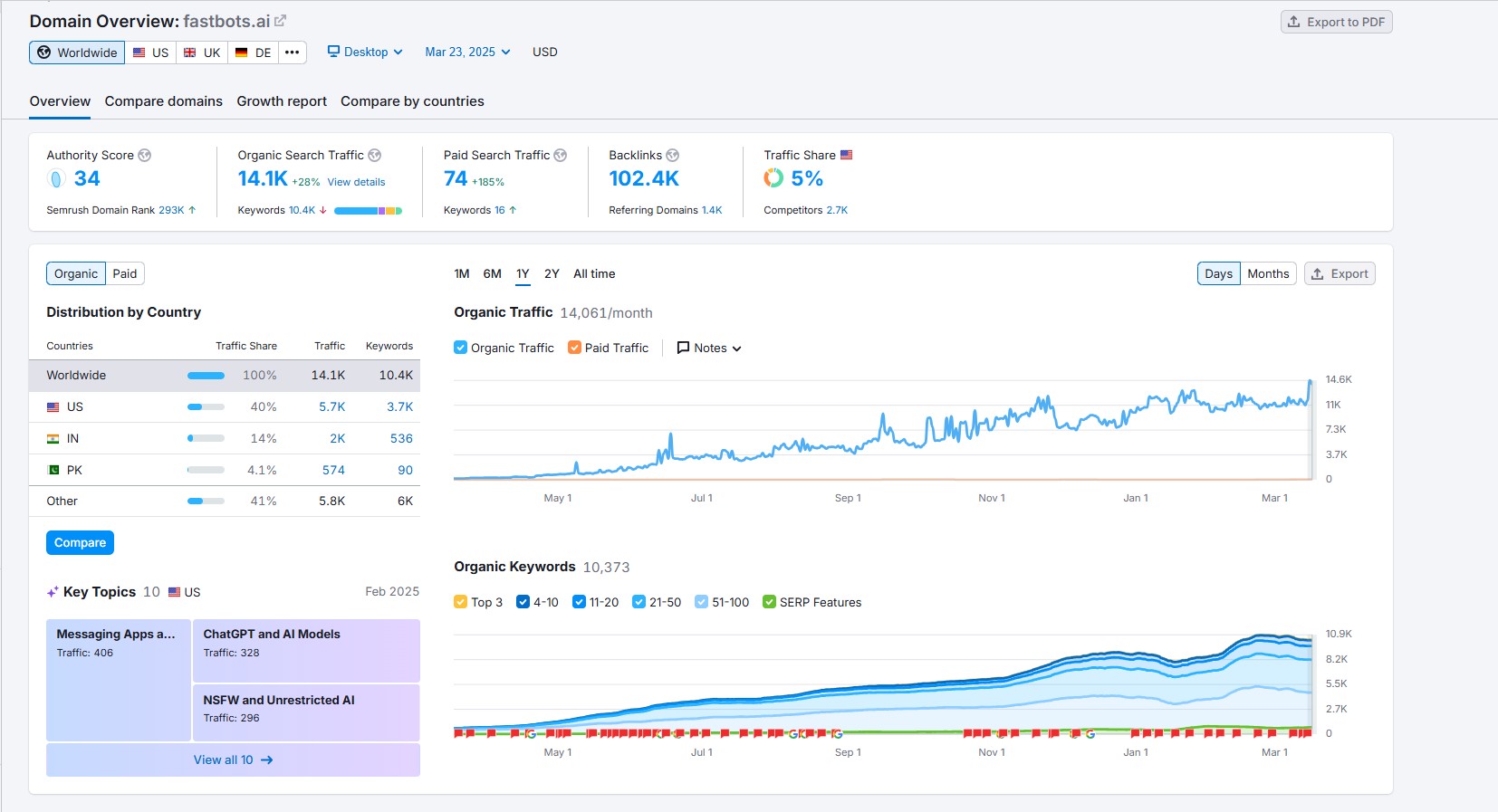Open the Desktop device dropdown

coord(365,52)
